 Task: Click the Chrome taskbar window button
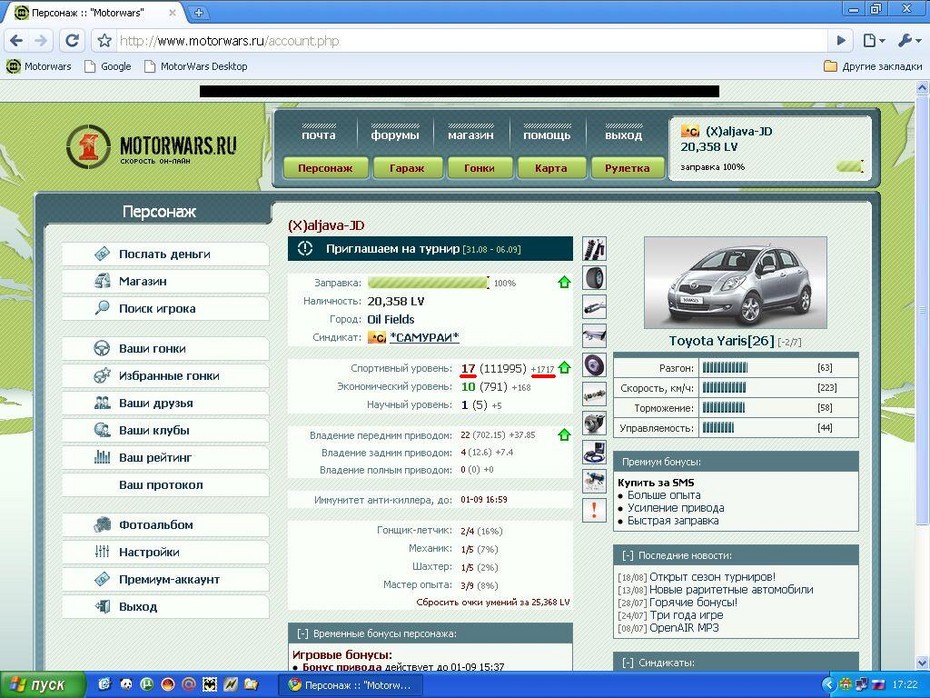coord(351,685)
